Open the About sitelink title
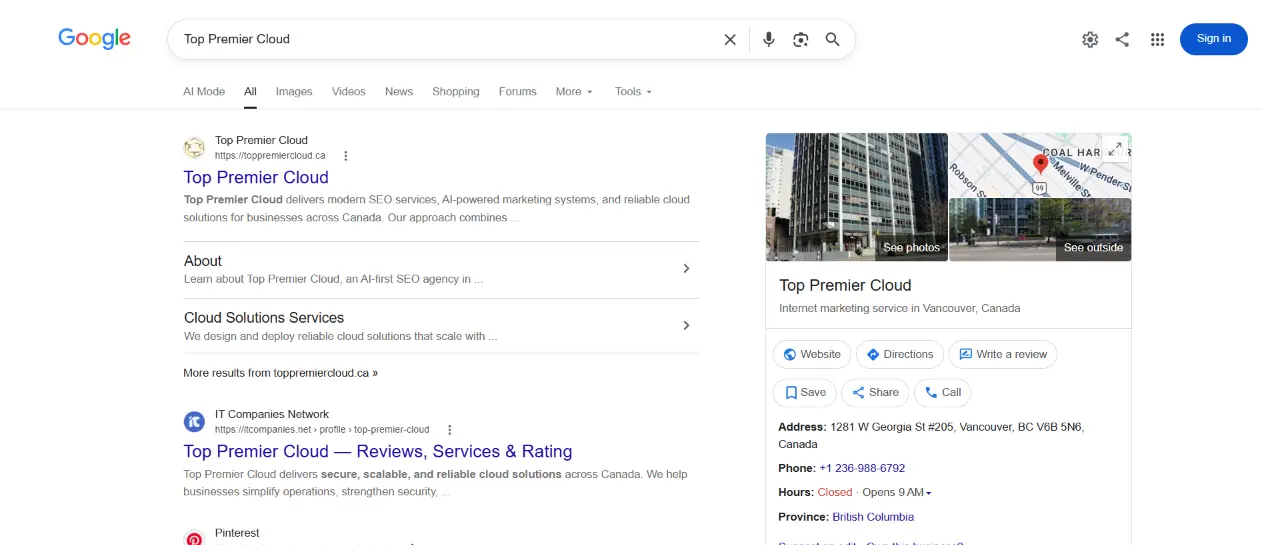1261x545 pixels. [x=203, y=261]
